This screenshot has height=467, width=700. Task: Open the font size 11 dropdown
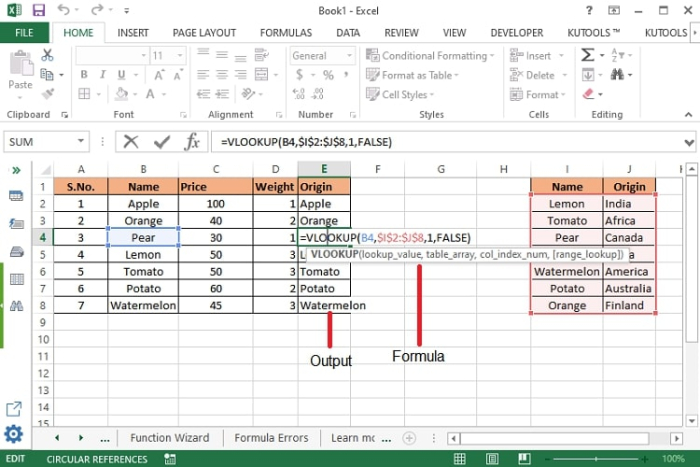click(x=180, y=55)
